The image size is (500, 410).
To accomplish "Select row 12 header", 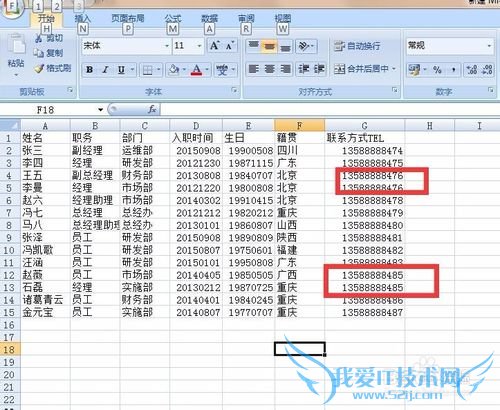I will coord(10,275).
